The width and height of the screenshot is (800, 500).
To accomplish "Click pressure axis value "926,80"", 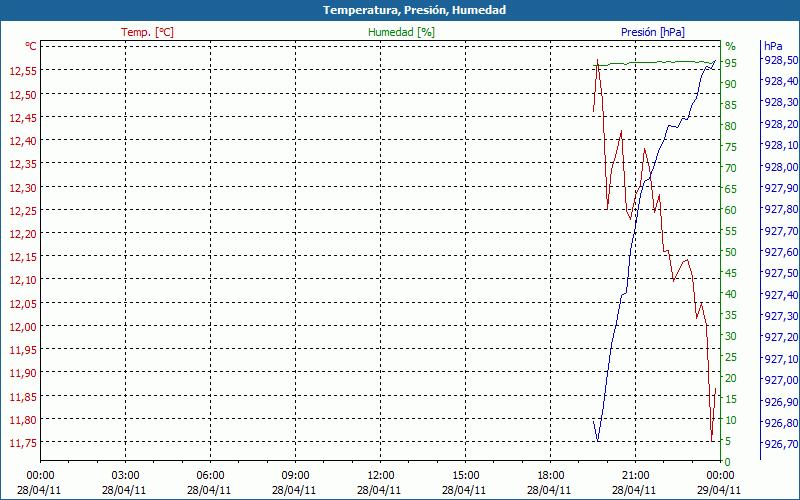I will [781, 423].
